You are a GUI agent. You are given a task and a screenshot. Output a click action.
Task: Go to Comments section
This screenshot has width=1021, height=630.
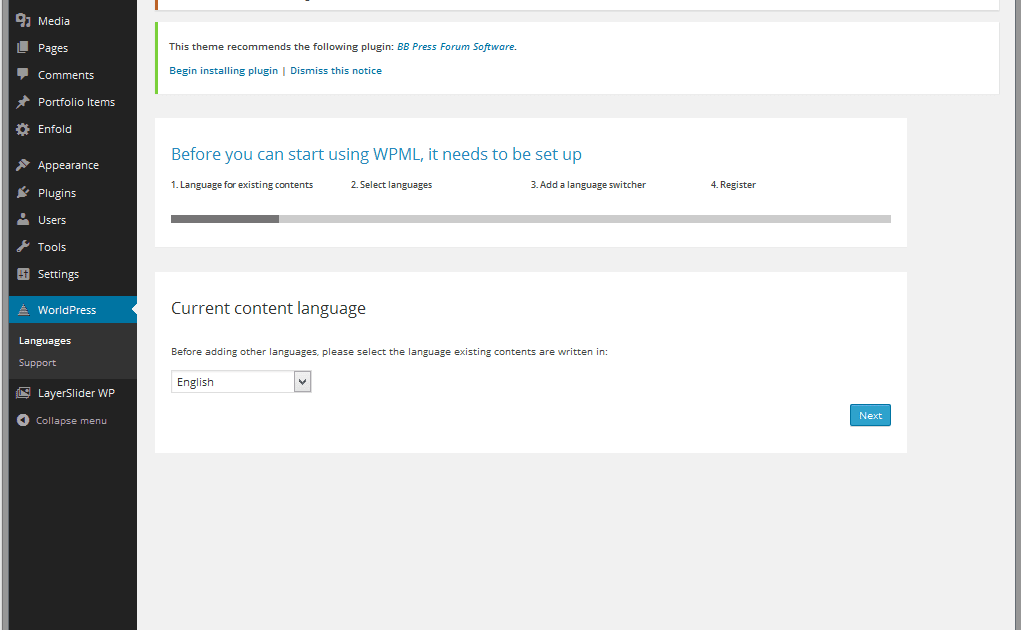(x=66, y=75)
